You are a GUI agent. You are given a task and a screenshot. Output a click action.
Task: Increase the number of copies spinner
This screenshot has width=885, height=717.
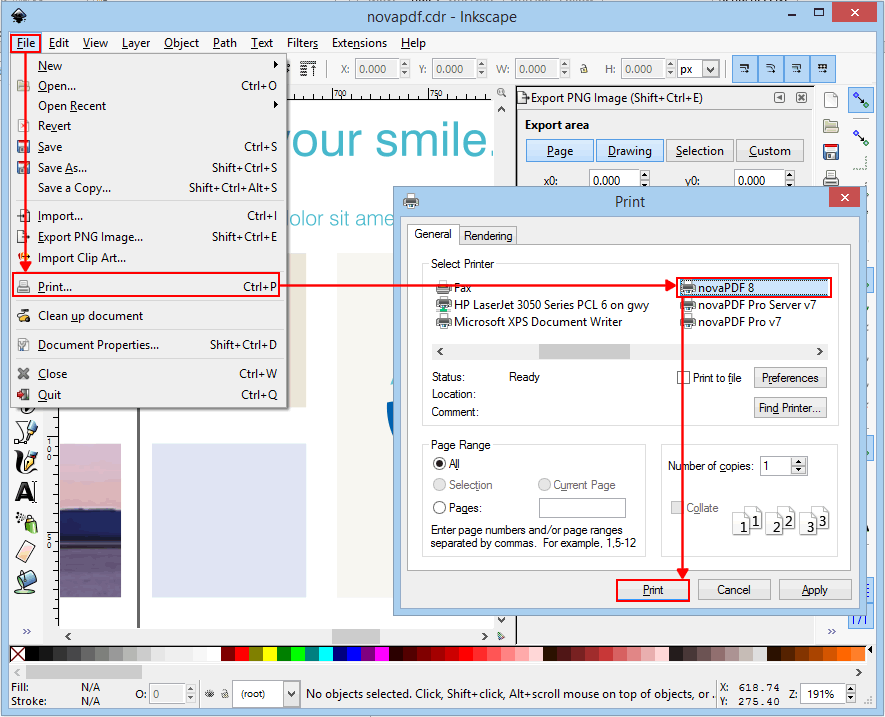click(798, 462)
